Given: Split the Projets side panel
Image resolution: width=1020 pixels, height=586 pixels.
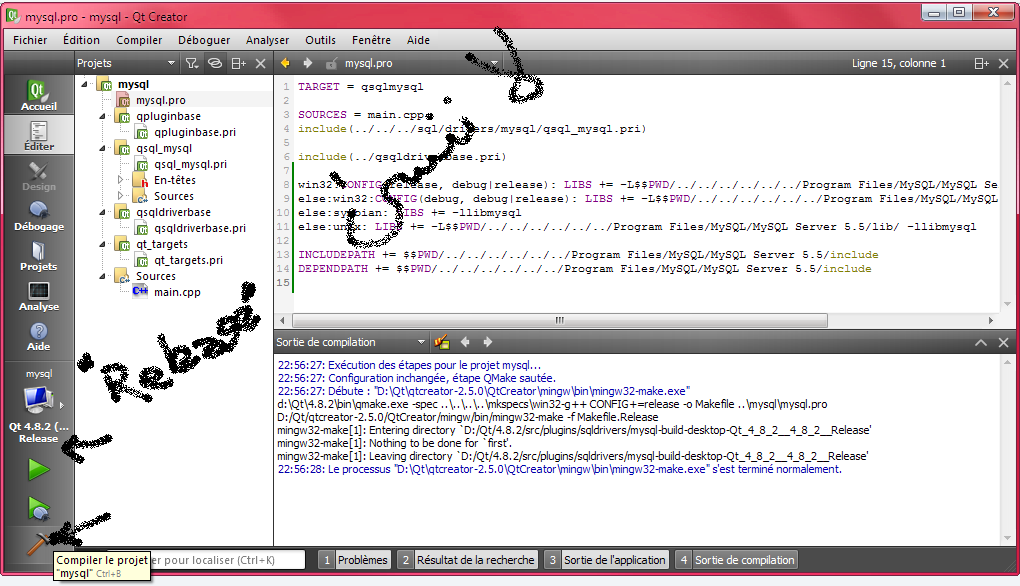Looking at the screenshot, I should (238, 63).
